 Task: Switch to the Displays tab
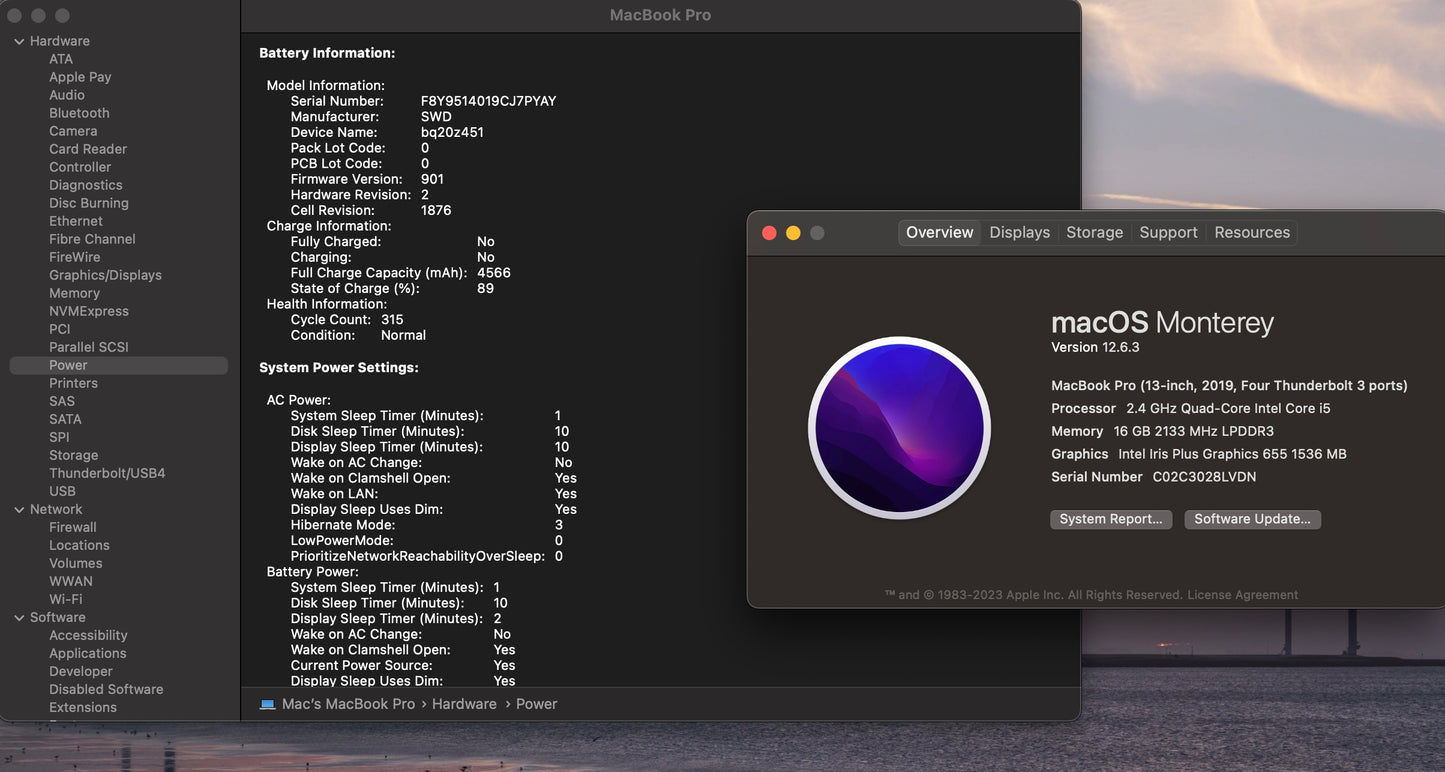[1019, 232]
